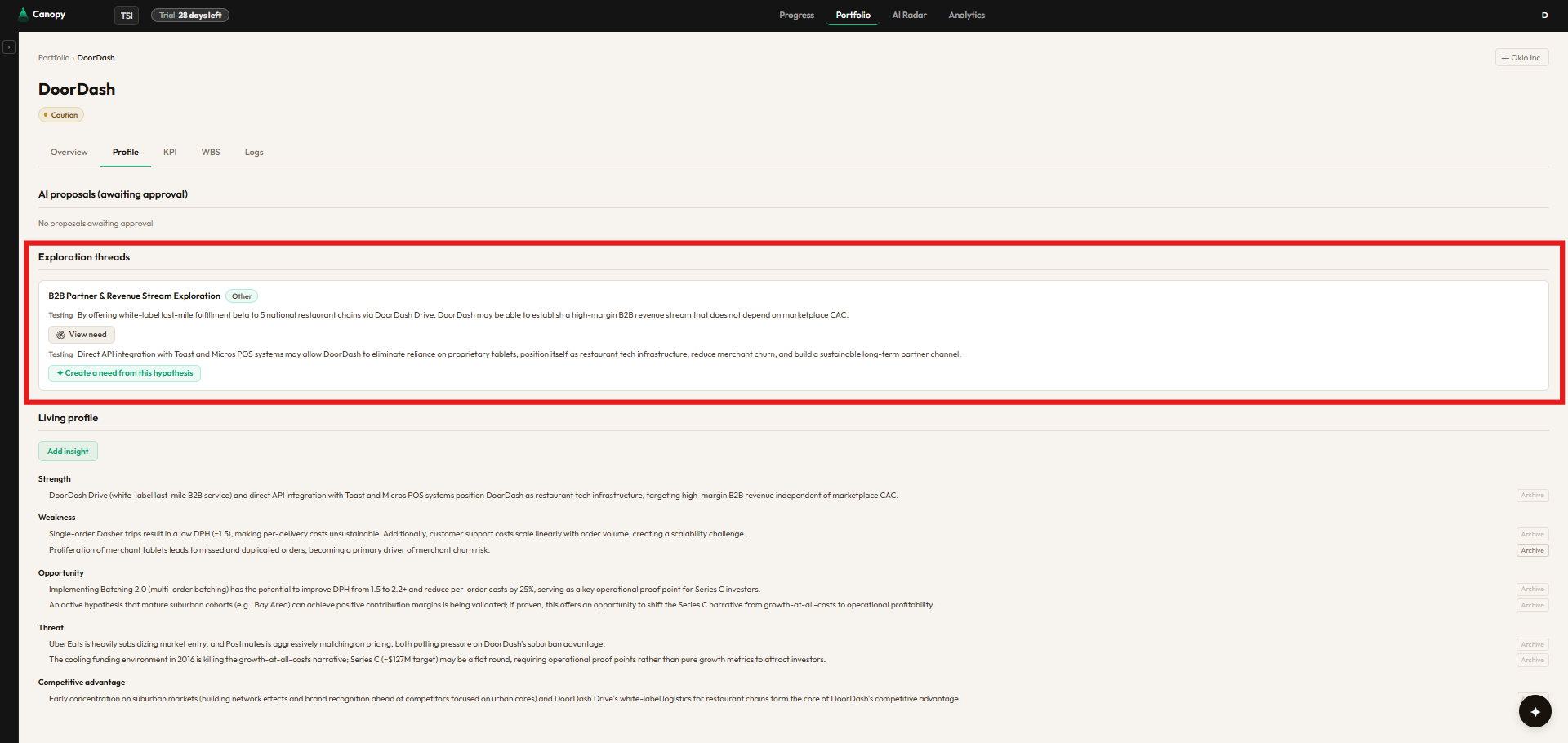Image resolution: width=1568 pixels, height=743 pixels.
Task: Click B2B Partner & Revenue Stream Exploration title
Action: (x=134, y=296)
